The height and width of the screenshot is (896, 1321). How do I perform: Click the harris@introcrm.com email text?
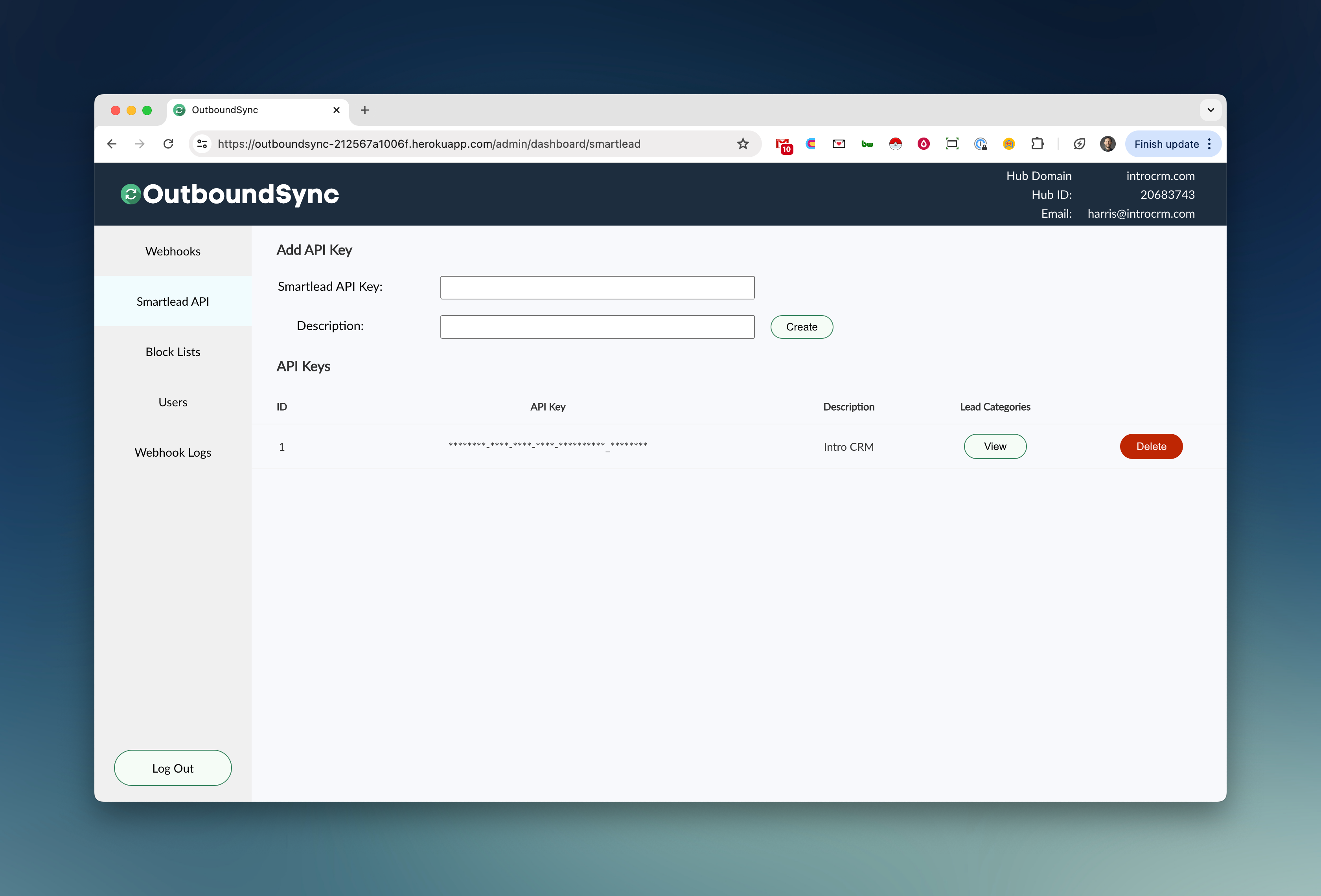click(x=1141, y=214)
